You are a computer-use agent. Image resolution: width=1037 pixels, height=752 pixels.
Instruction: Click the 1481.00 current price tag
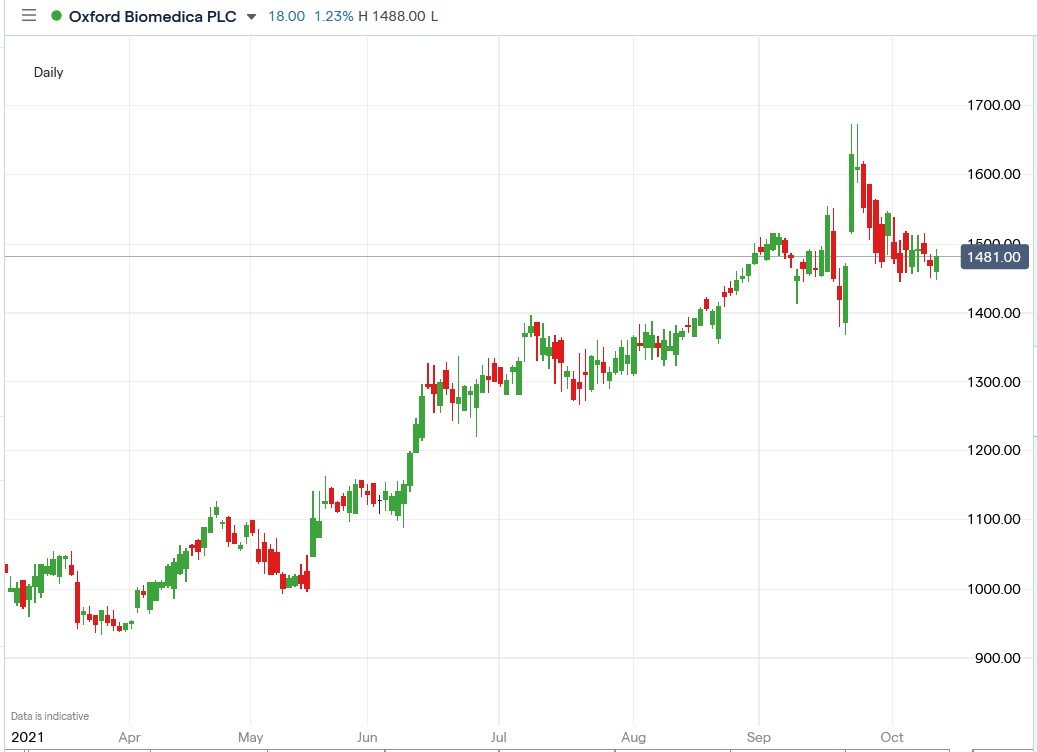[x=994, y=257]
